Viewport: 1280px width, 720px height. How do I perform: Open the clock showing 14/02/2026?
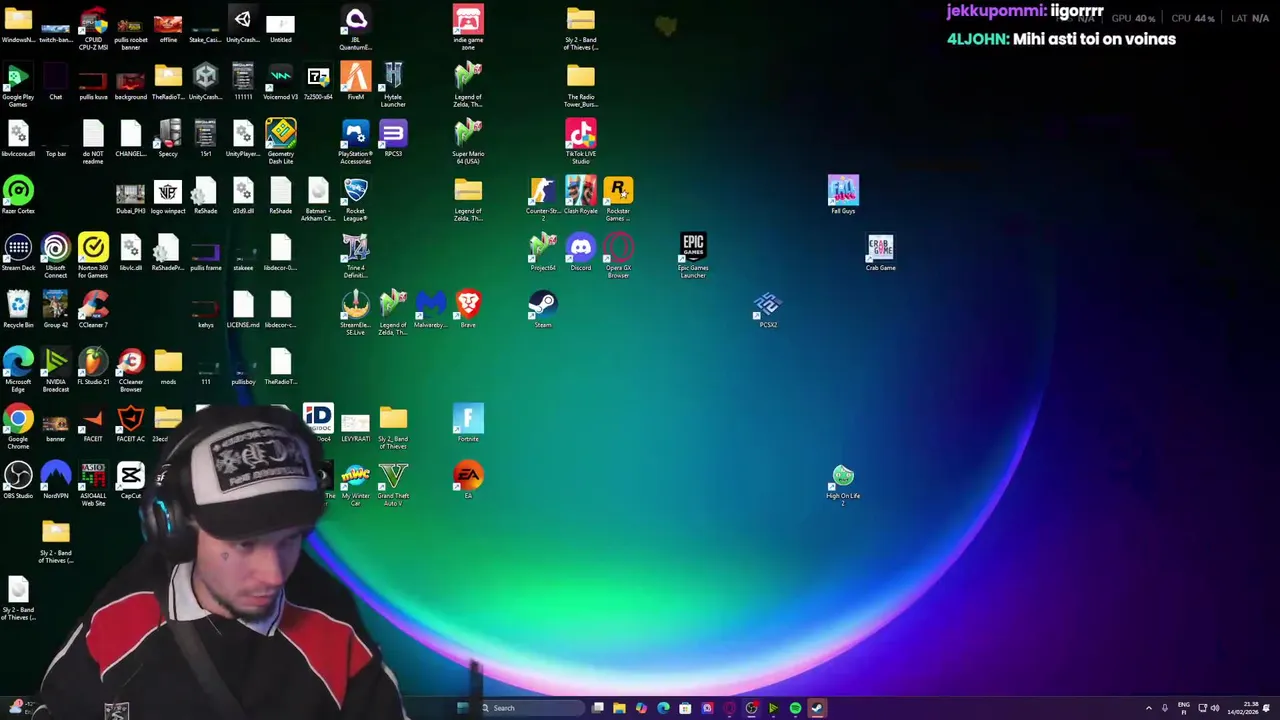point(1245,708)
